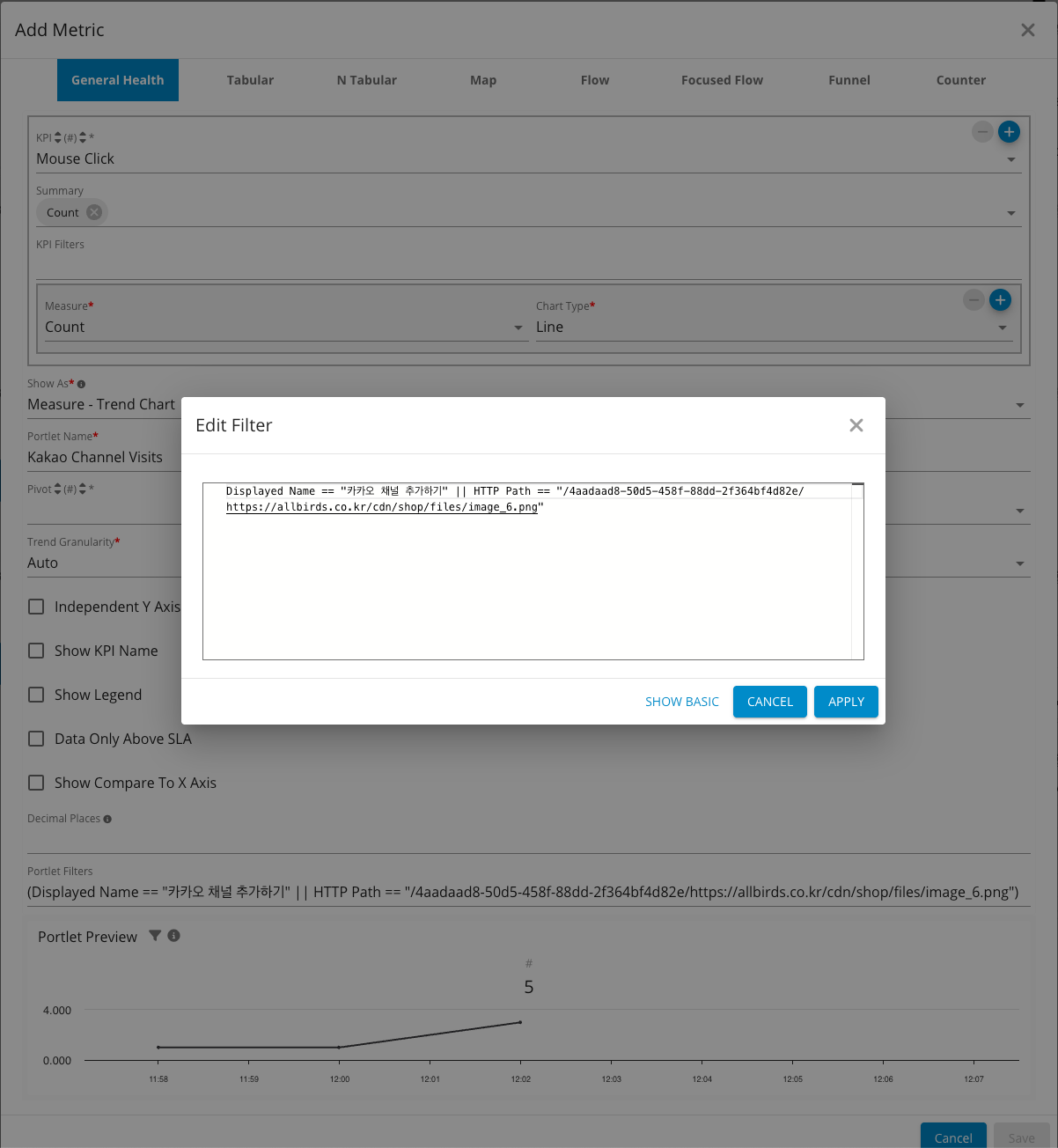1058x1148 pixels.
Task: Click the minus icon beside KPI row
Action: click(x=982, y=132)
